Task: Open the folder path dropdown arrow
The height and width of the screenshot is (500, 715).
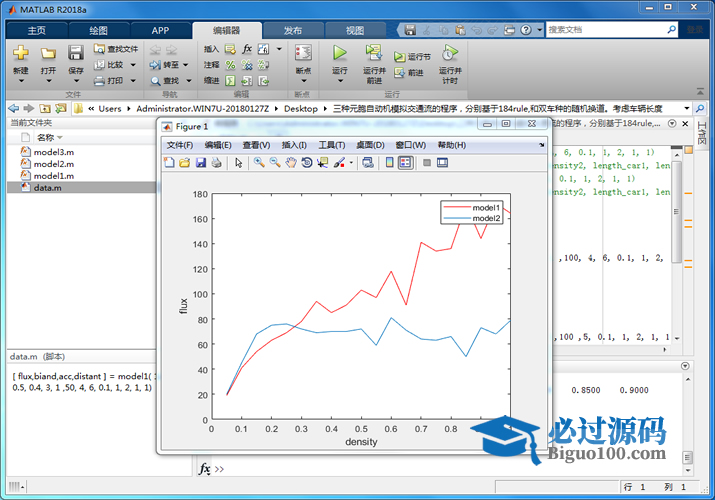Action: 687,108
